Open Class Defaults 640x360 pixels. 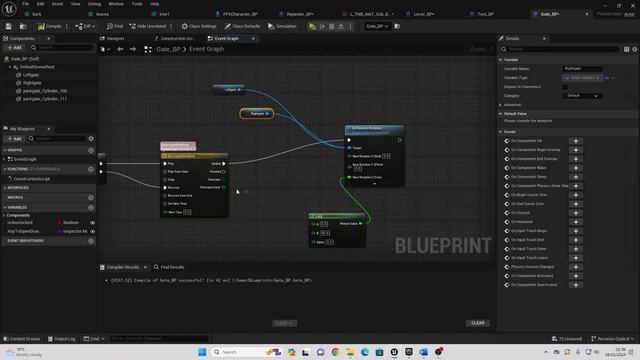click(242, 26)
